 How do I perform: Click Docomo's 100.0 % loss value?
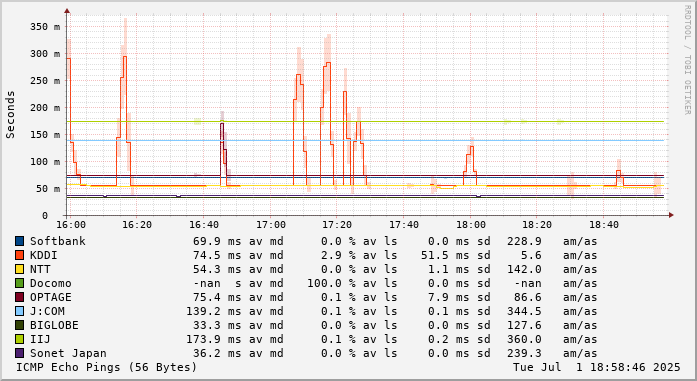click(332, 283)
